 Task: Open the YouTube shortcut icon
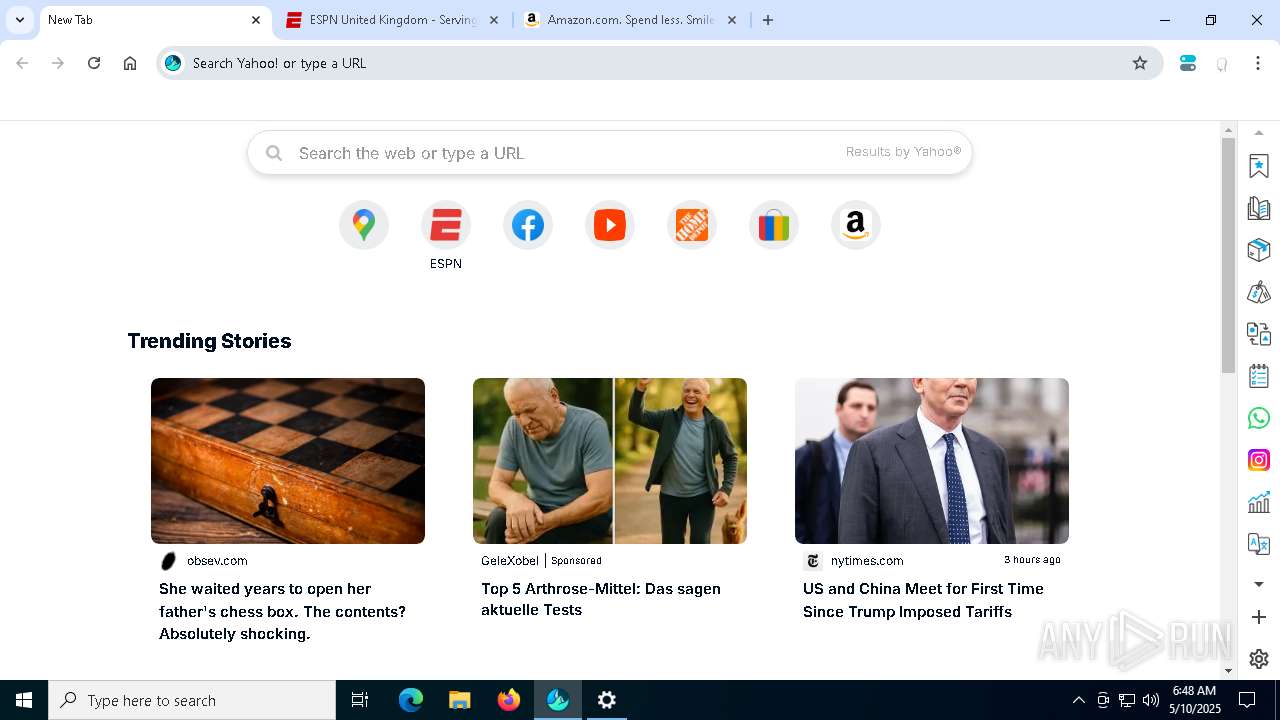[x=610, y=225]
